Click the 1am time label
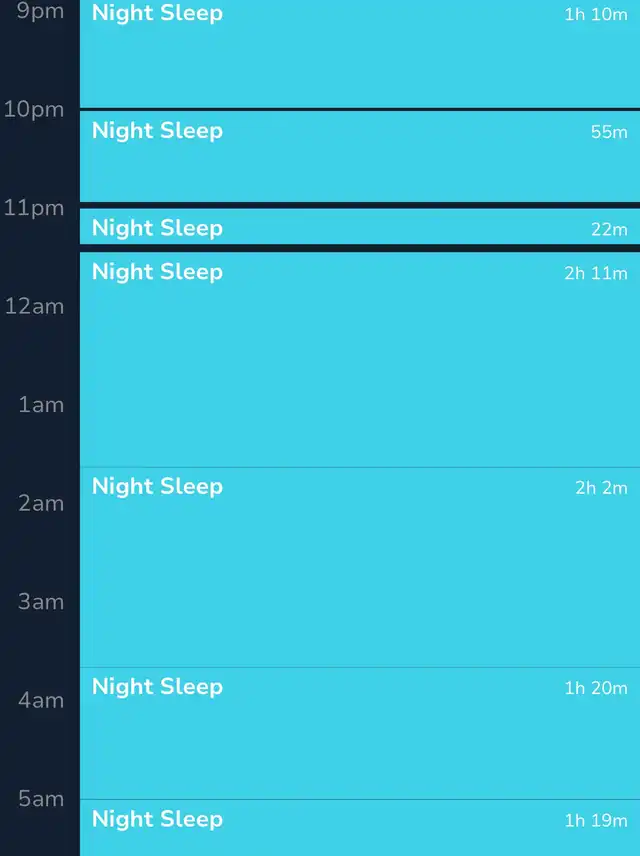The height and width of the screenshot is (856, 640). point(41,405)
